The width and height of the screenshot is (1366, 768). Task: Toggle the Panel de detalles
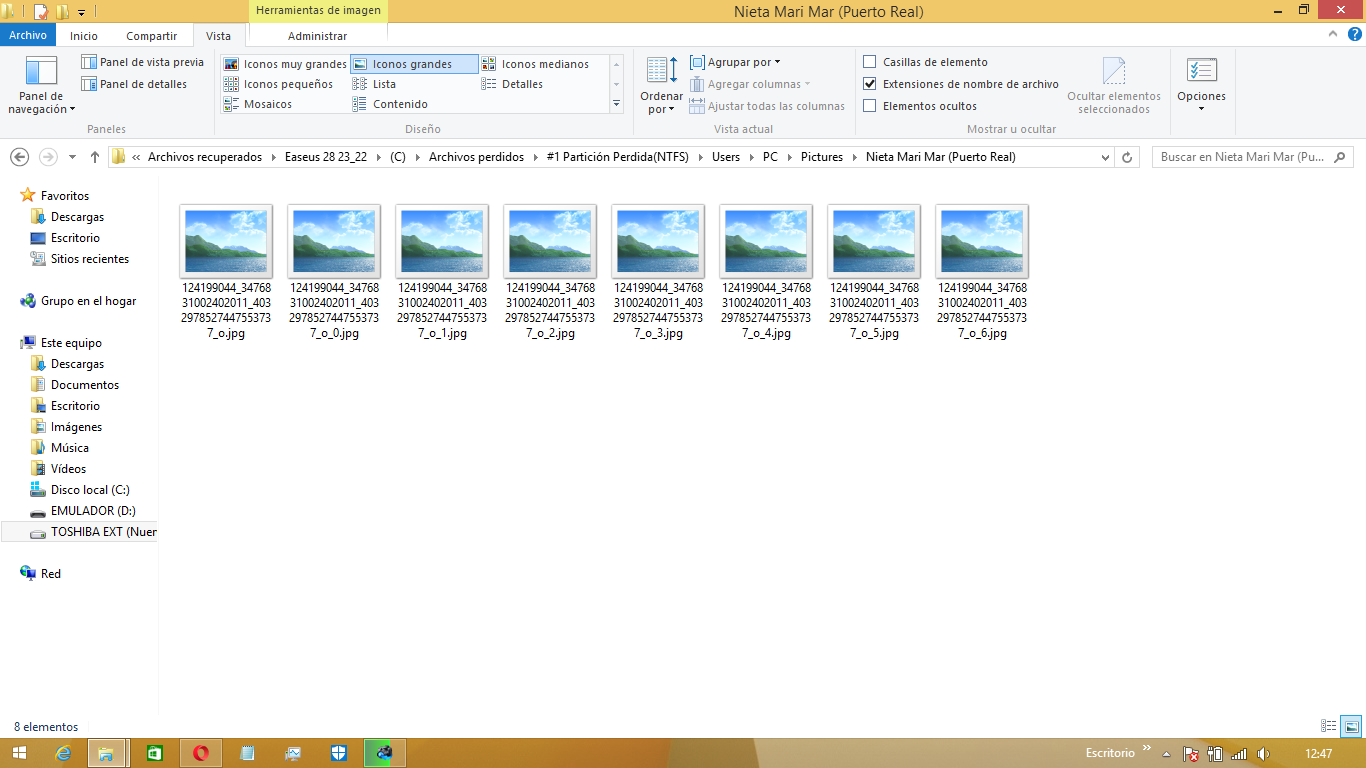coord(134,84)
